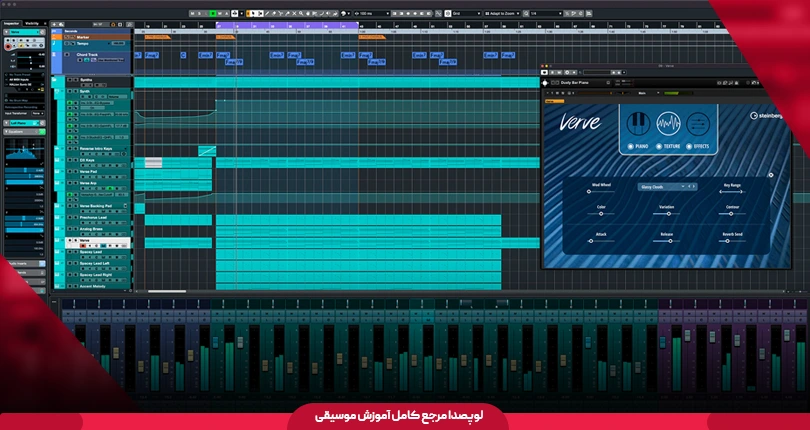This screenshot has width=810, height=430.
Task: Select the Erase tool in toolbar
Action: click(274, 13)
